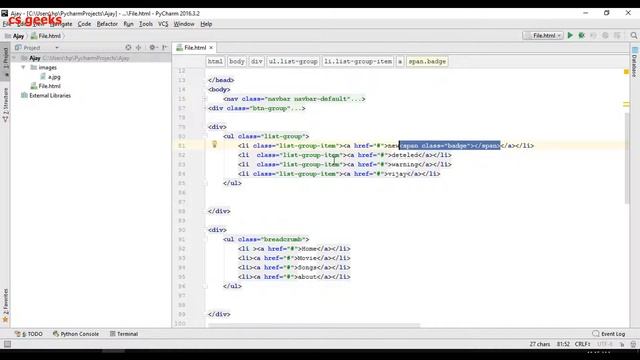Click the vertical editor scrollbar
This screenshot has width=640, height=360.
[x=627, y=158]
